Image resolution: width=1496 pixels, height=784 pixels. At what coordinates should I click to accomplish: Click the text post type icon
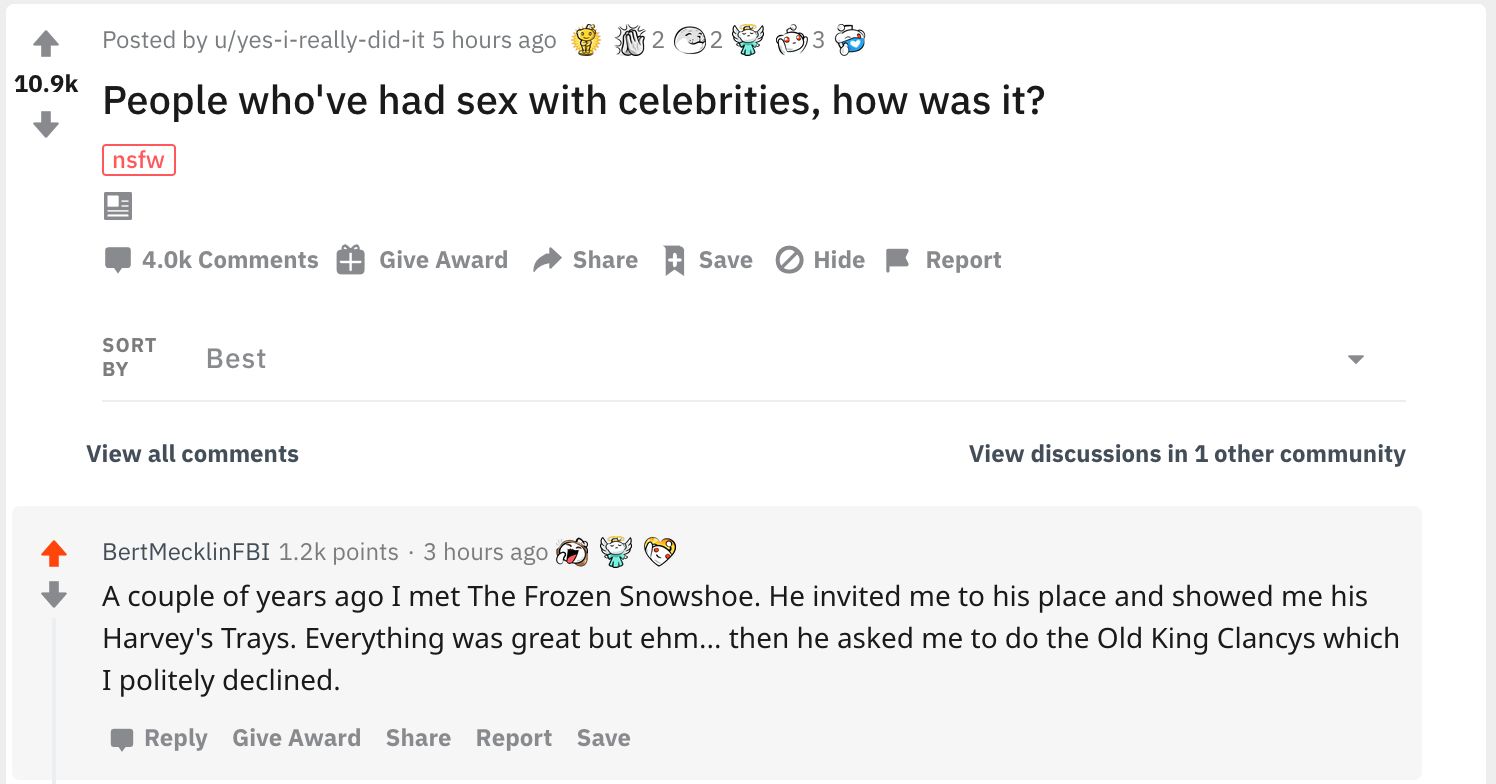pos(118,206)
